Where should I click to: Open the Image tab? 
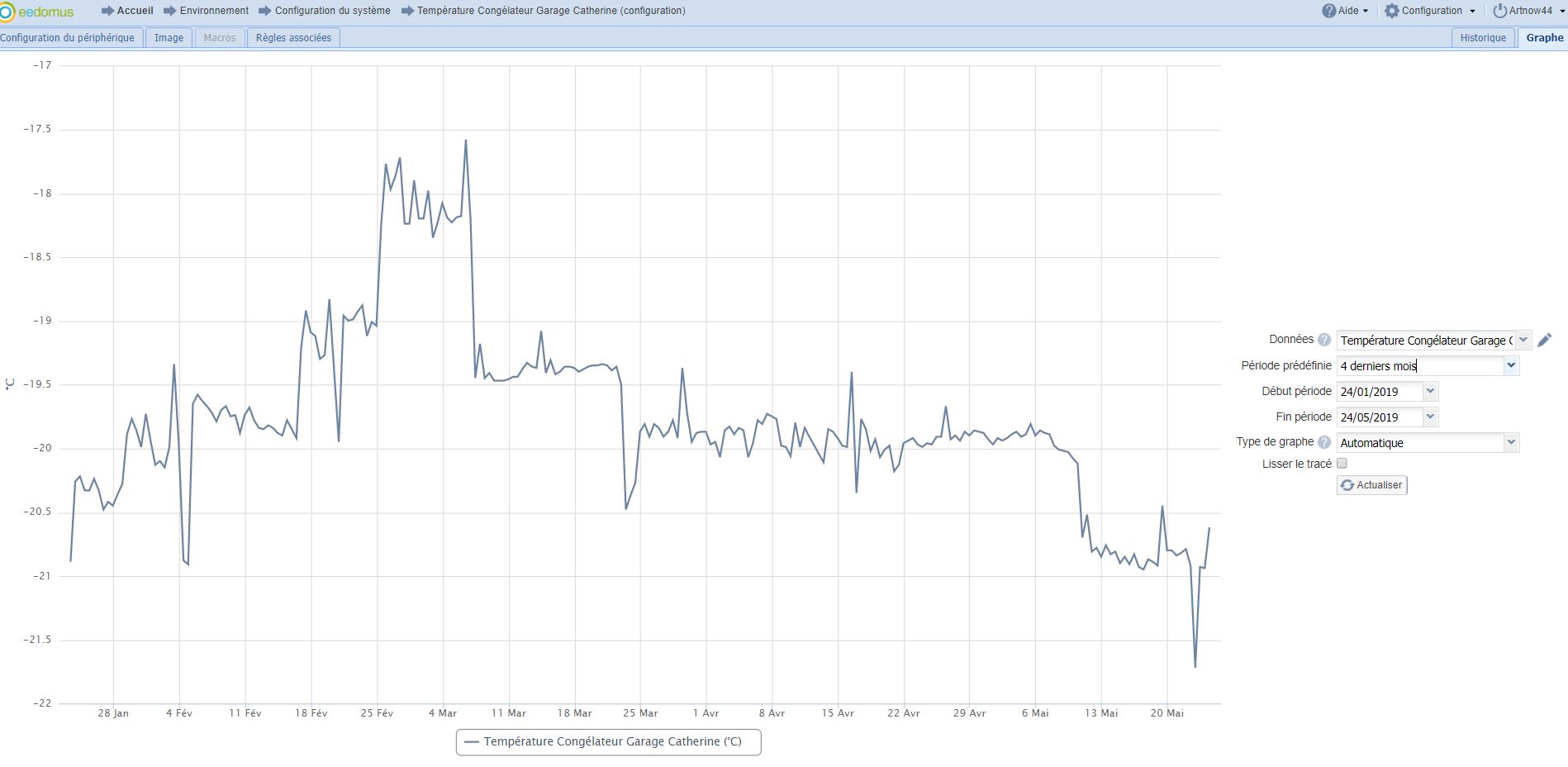pyautogui.click(x=169, y=38)
